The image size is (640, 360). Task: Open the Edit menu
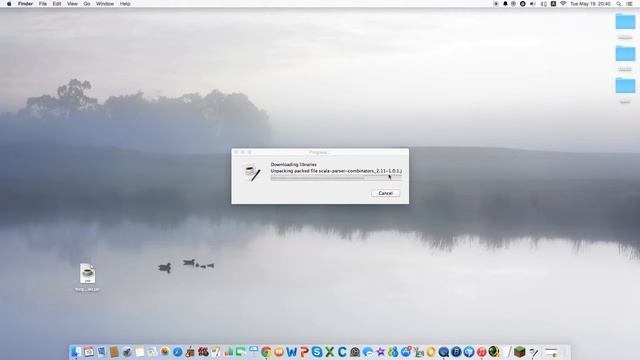pyautogui.click(x=57, y=4)
